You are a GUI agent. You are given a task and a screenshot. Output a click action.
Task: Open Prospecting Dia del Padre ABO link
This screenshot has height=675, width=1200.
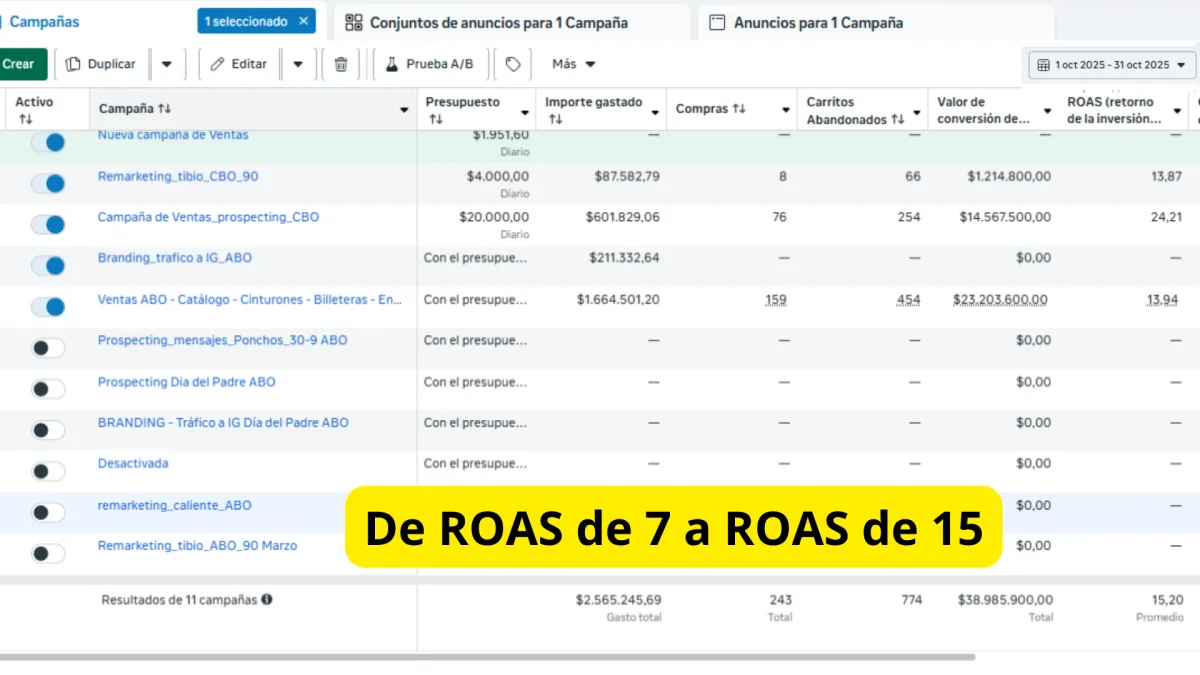(186, 382)
